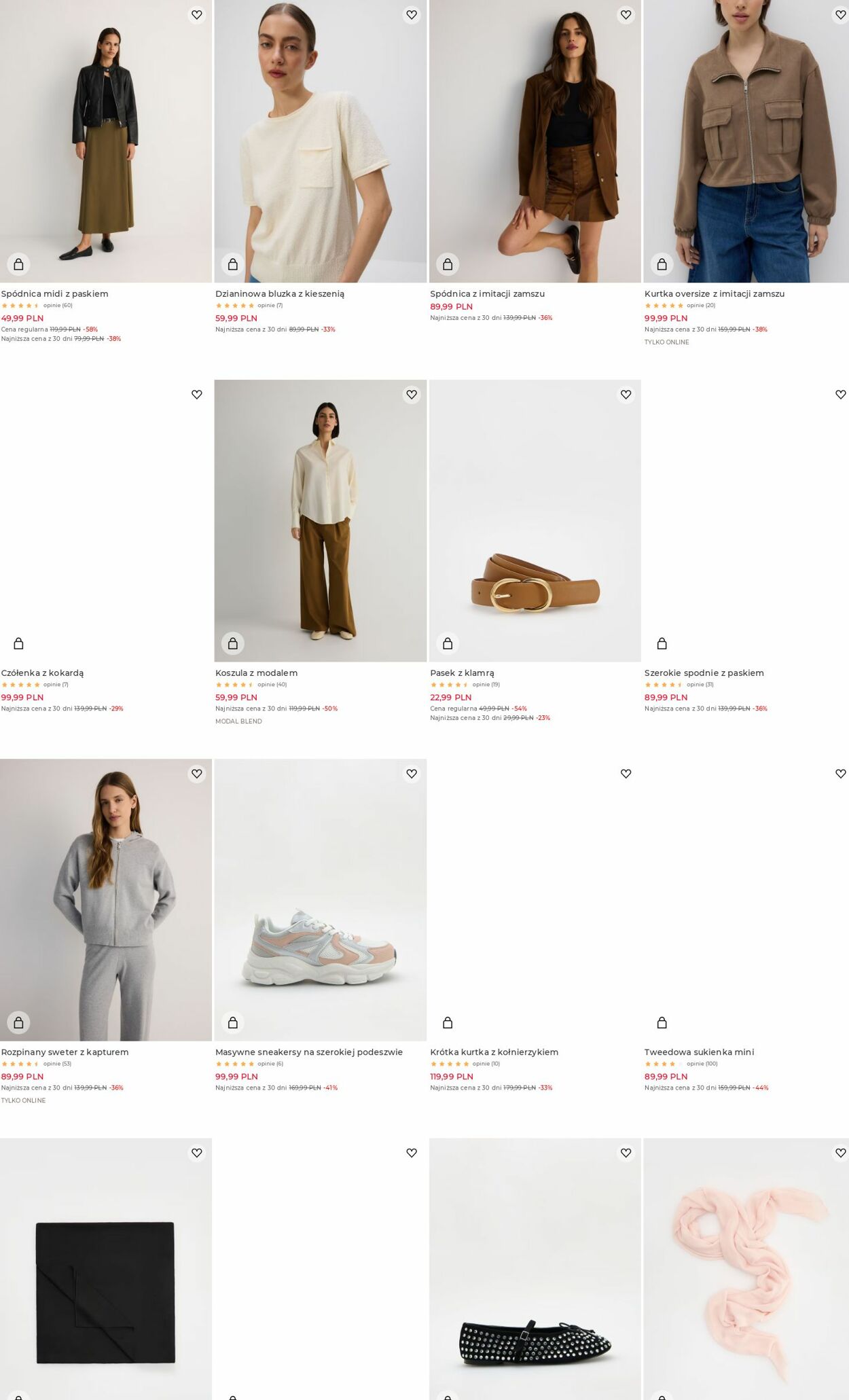Viewport: 849px width, 1400px height.
Task: Quick-add Tweedowa sukienka mini to bag
Action: click(662, 1022)
